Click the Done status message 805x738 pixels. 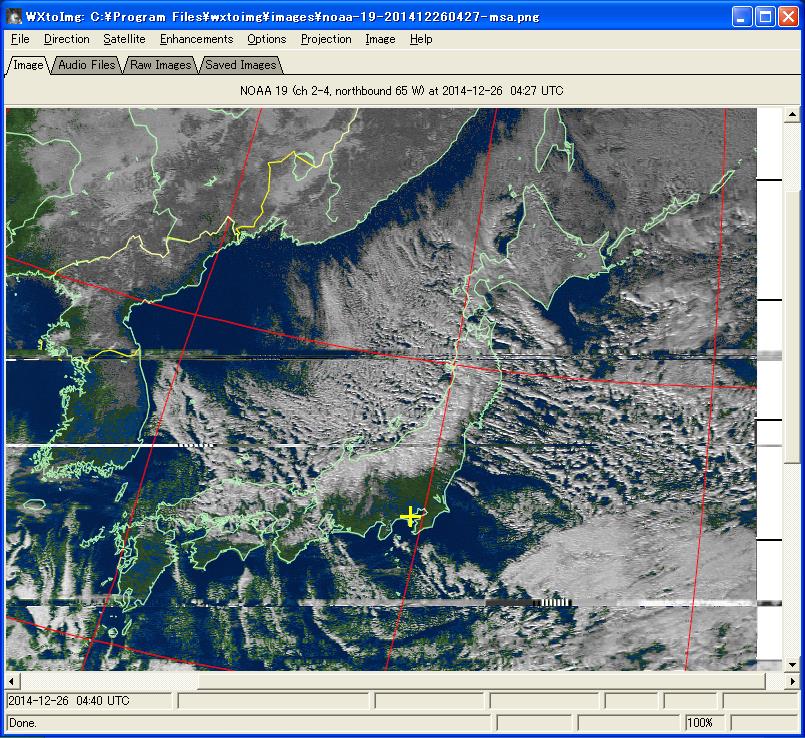(250, 723)
